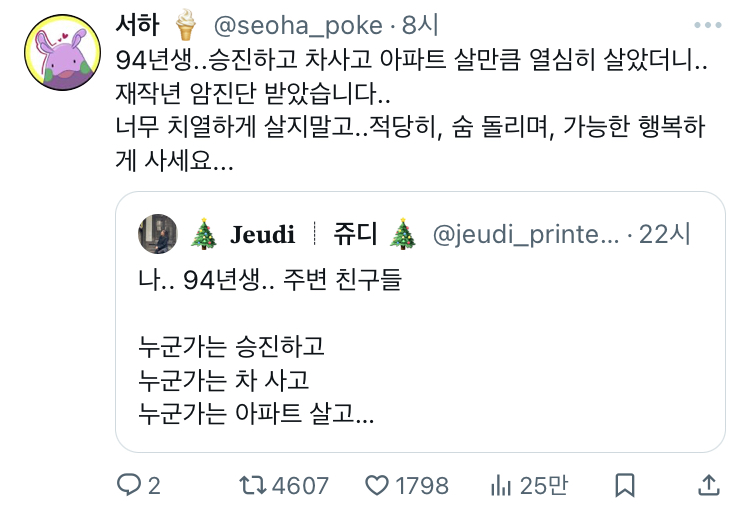Click the display name 서하
750x513 pixels.
click(x=138, y=23)
